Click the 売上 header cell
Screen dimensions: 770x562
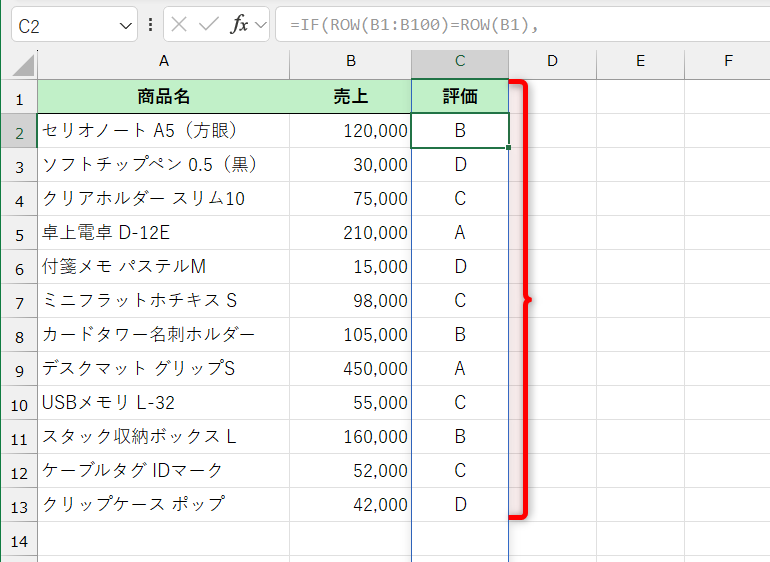[x=351, y=96]
